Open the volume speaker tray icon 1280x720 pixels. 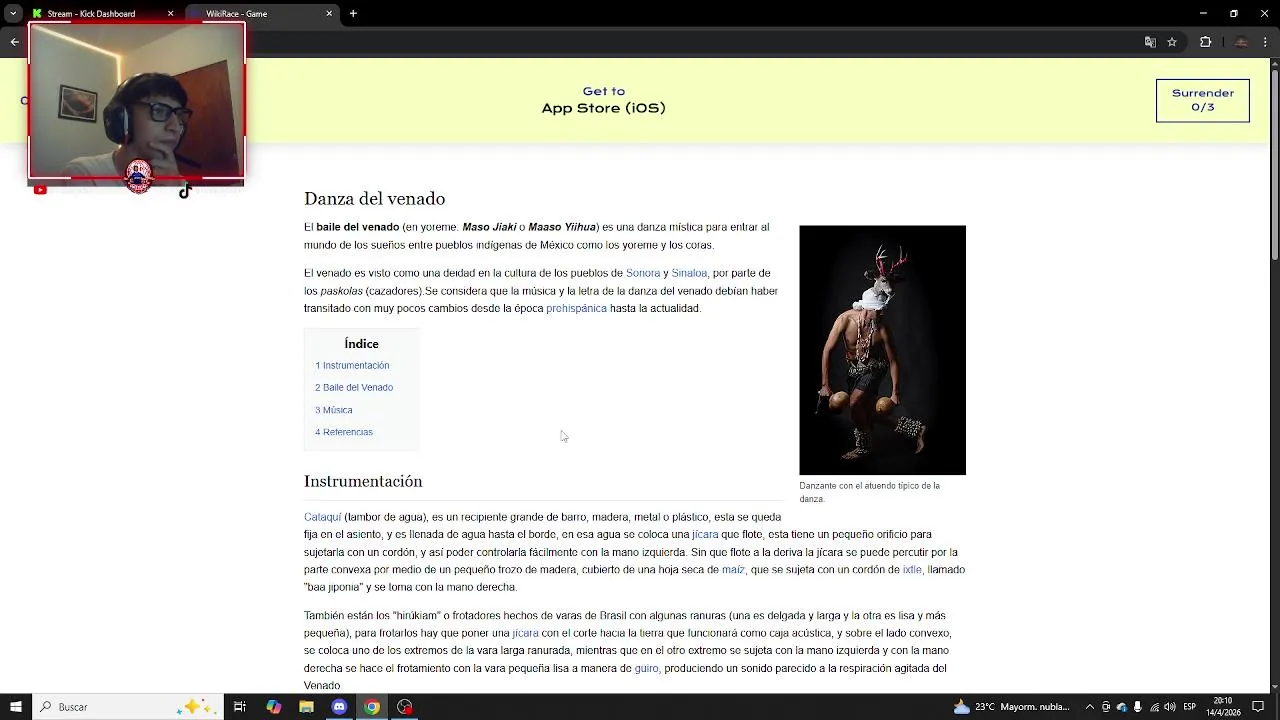tap(1170, 707)
